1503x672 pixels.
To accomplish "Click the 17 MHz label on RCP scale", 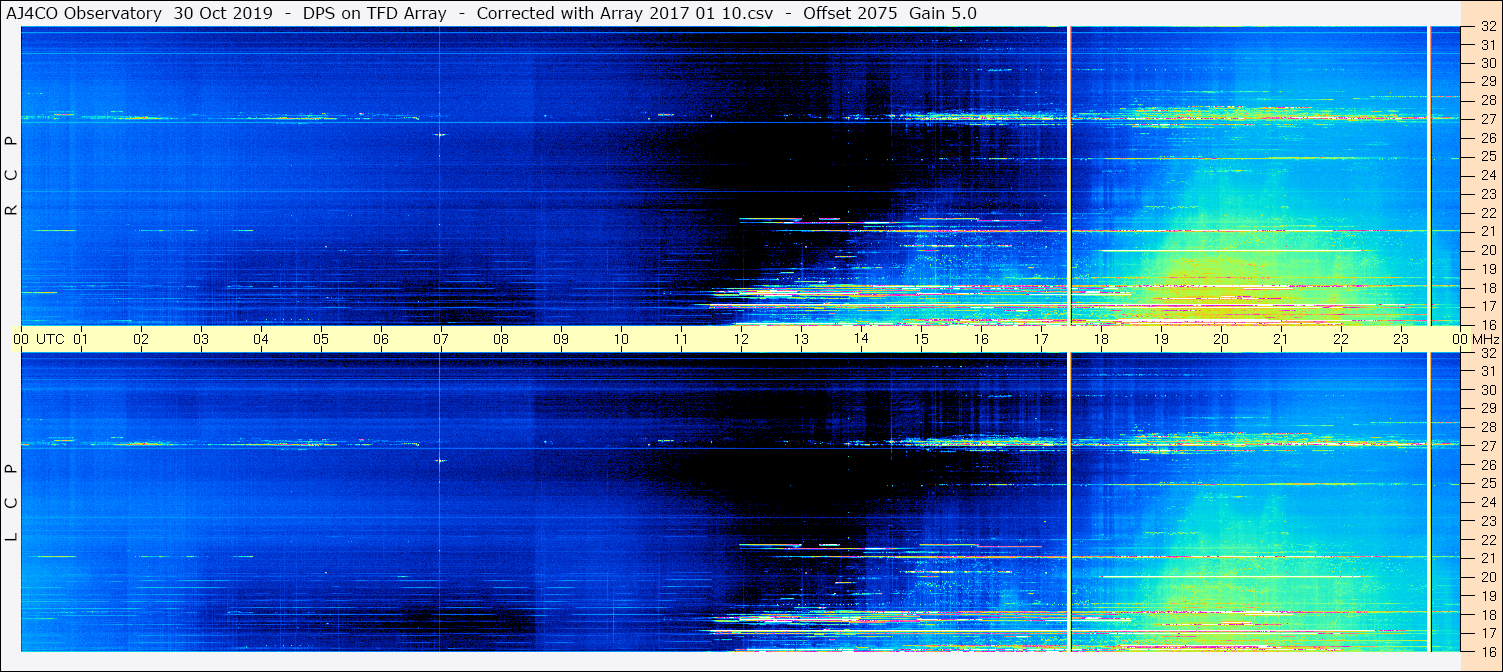I will [x=1487, y=306].
